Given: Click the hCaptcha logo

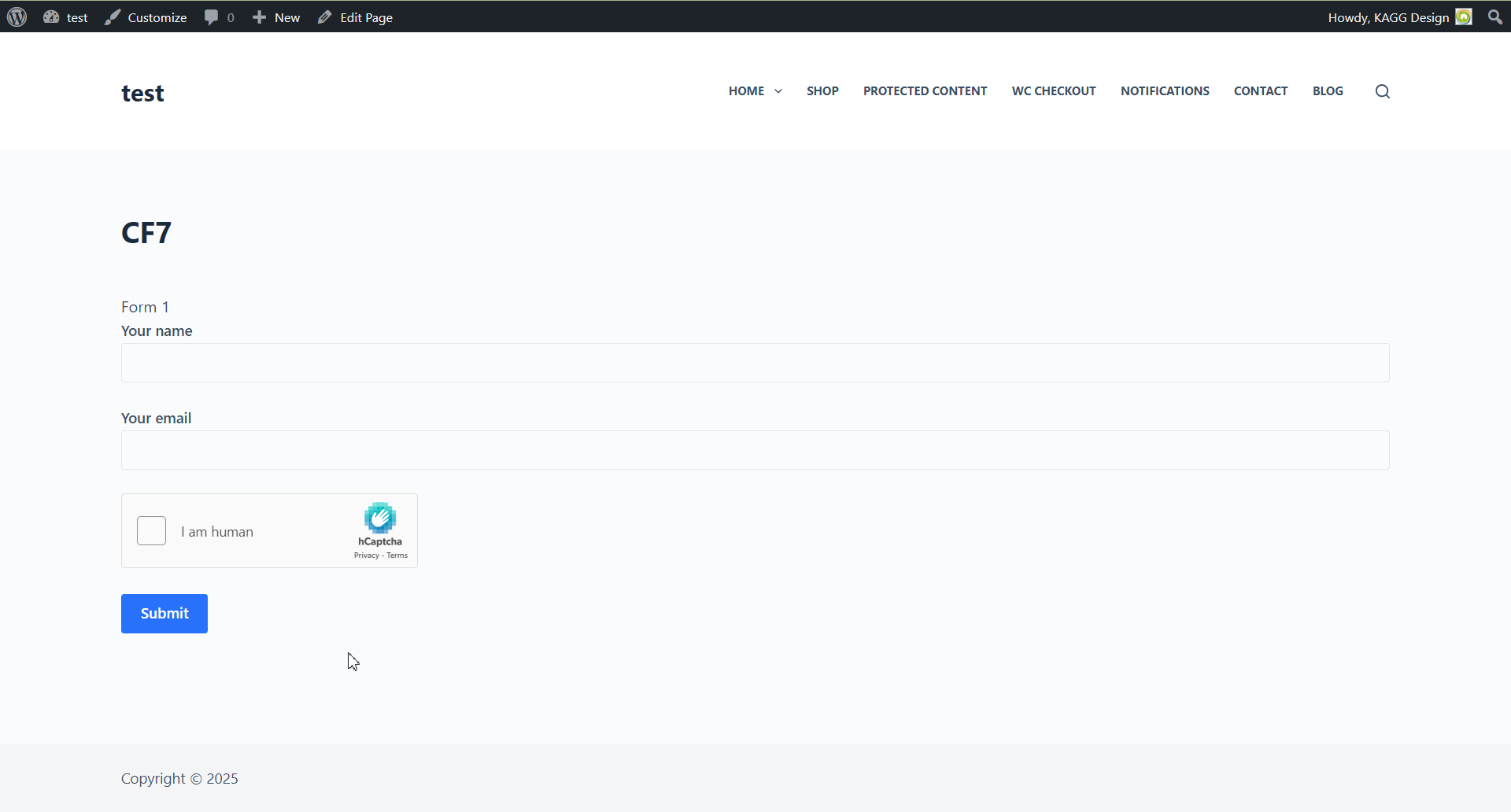Looking at the screenshot, I should [x=380, y=519].
